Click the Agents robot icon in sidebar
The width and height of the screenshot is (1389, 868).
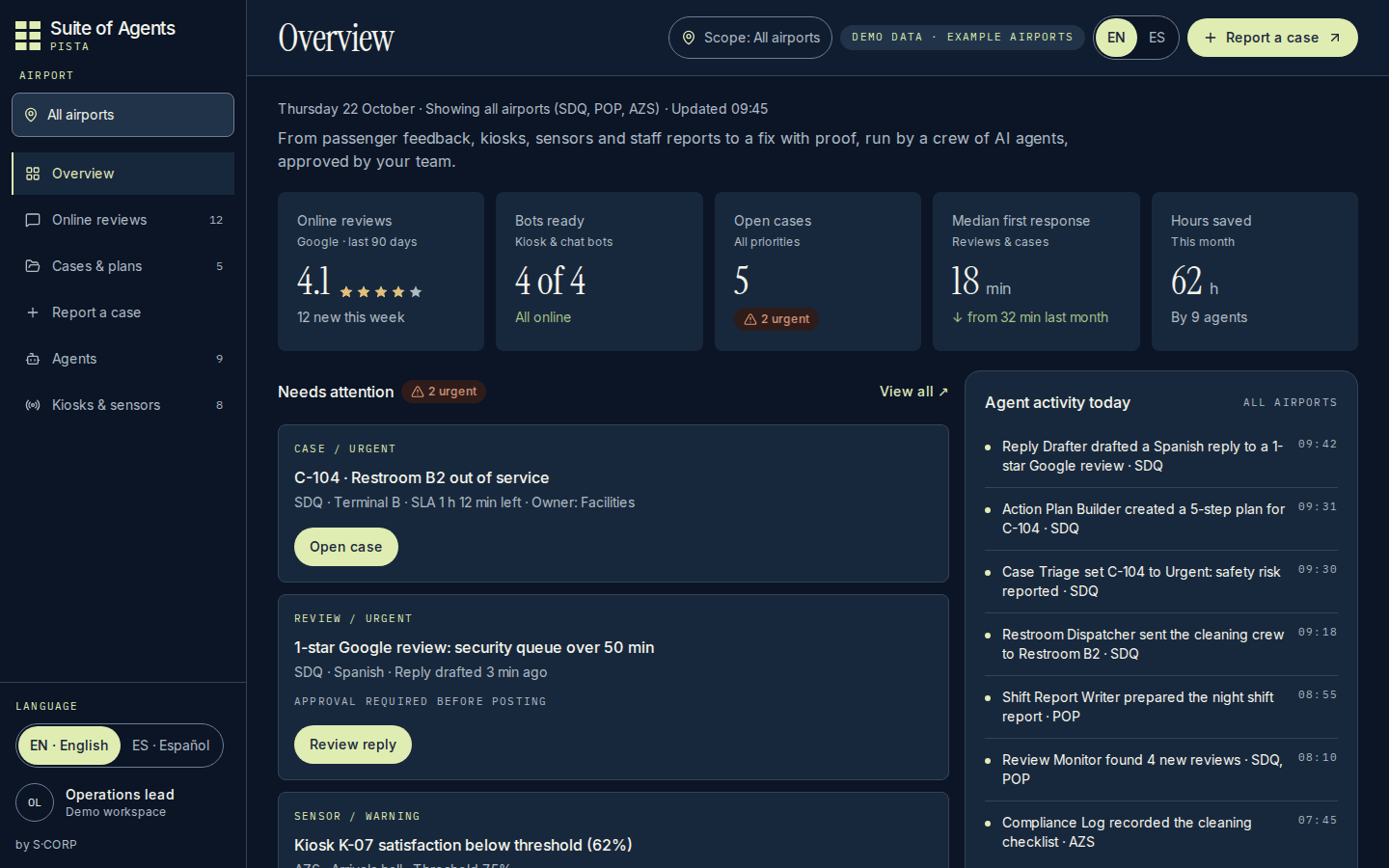coord(33,359)
